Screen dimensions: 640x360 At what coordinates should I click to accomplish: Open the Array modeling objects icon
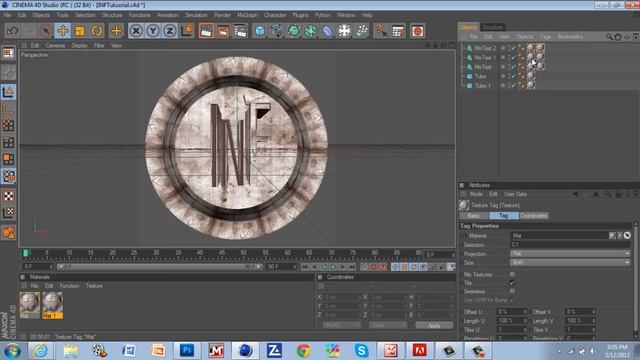(311, 31)
